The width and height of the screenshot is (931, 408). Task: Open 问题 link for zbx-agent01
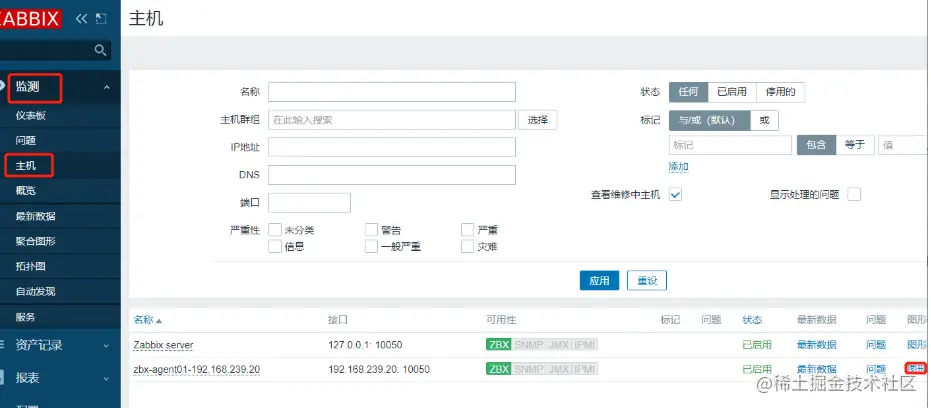876,369
